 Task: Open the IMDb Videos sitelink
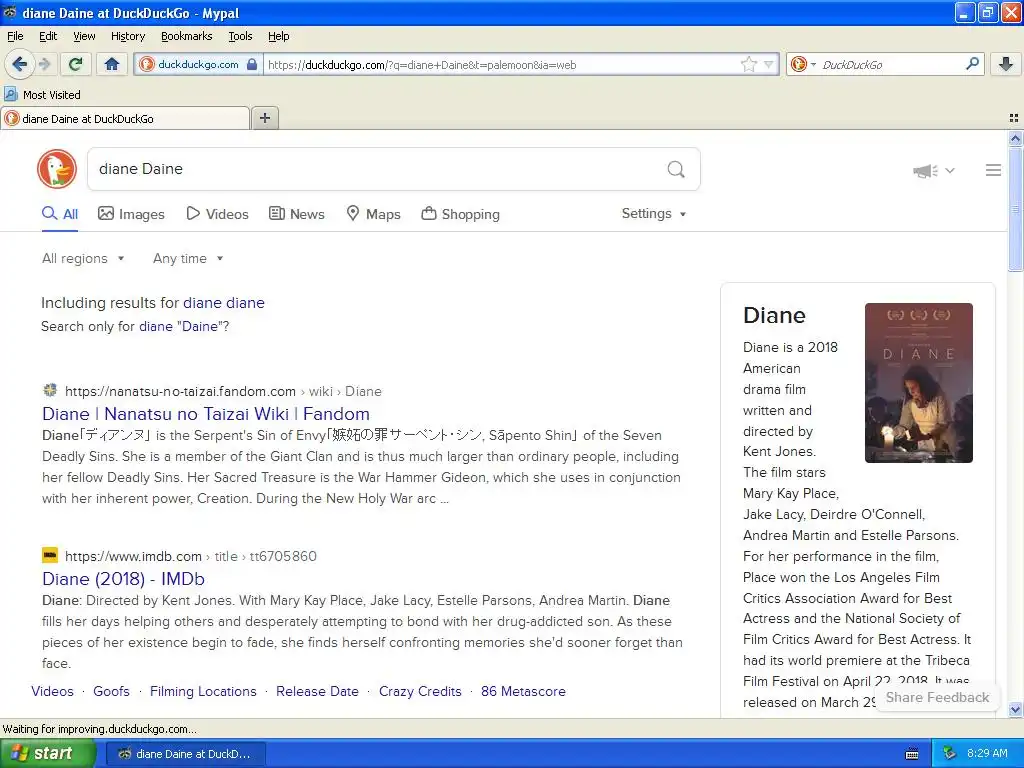pyautogui.click(x=52, y=692)
